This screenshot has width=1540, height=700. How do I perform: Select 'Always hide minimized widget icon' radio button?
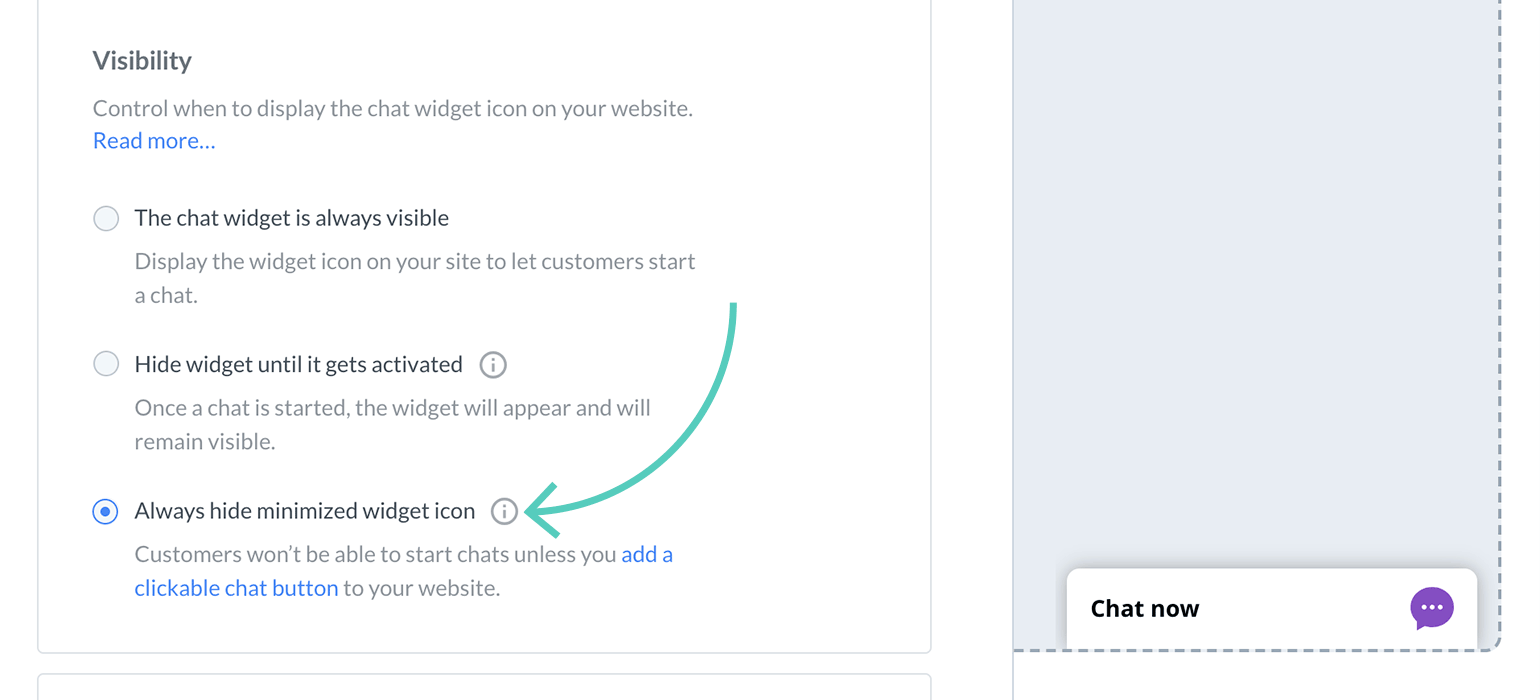click(x=106, y=512)
